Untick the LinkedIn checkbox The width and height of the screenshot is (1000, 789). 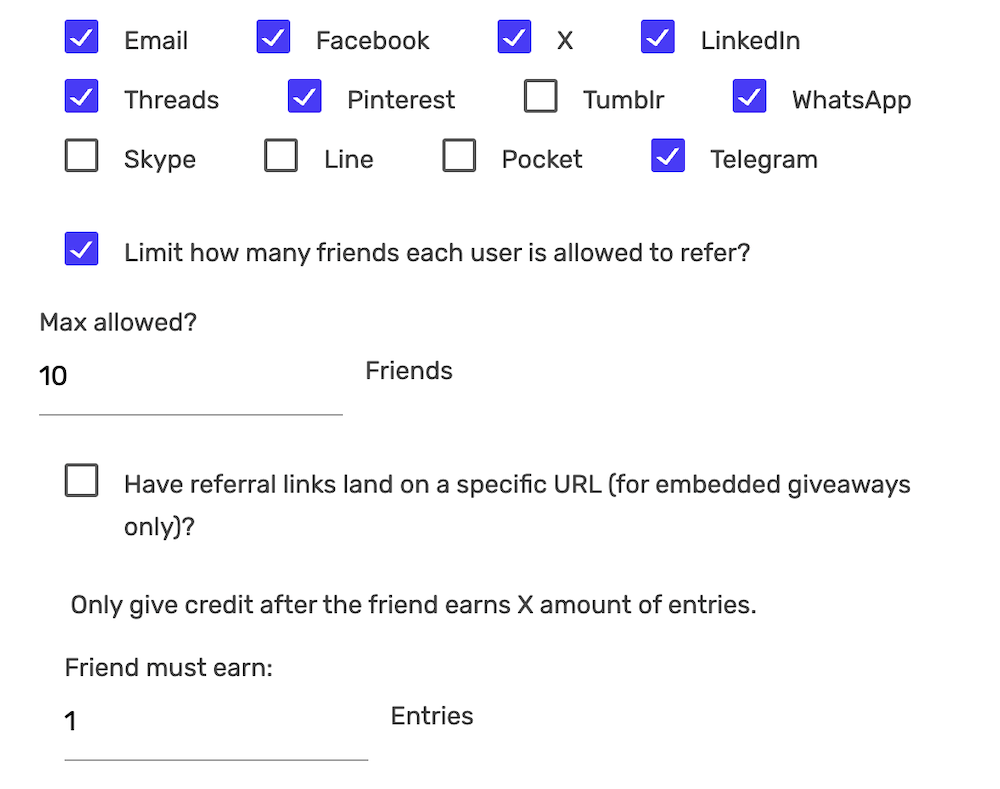click(658, 39)
